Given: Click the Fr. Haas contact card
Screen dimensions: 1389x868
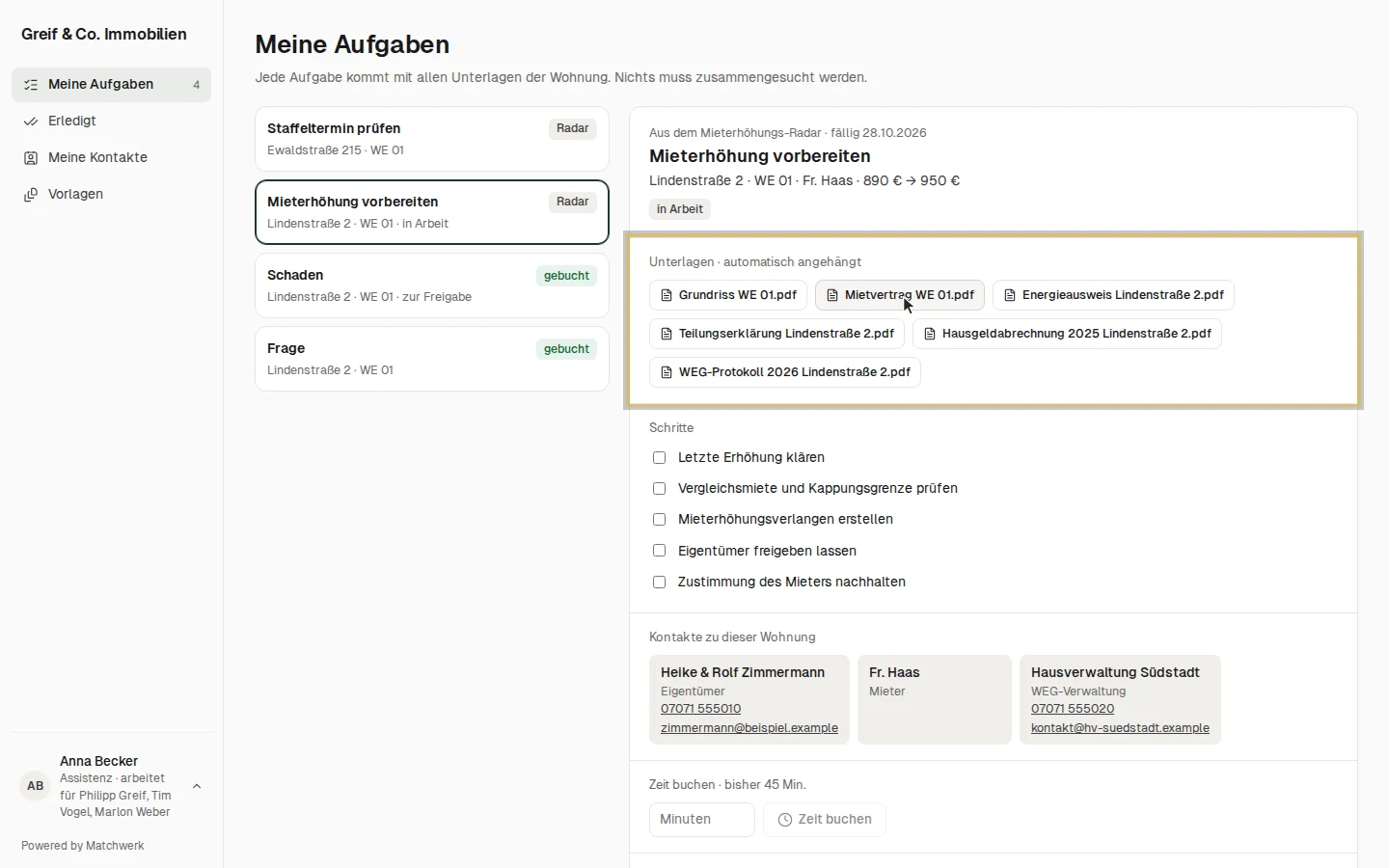Looking at the screenshot, I should (935, 700).
